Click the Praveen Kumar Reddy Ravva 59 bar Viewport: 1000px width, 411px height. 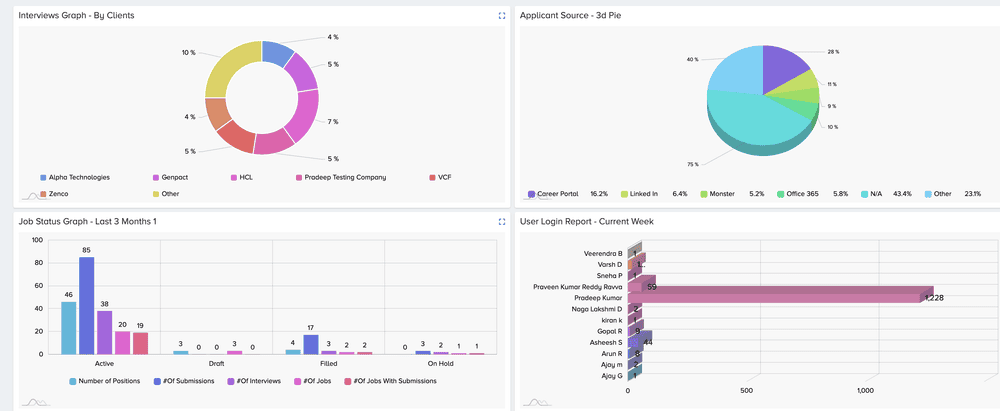[640, 286]
